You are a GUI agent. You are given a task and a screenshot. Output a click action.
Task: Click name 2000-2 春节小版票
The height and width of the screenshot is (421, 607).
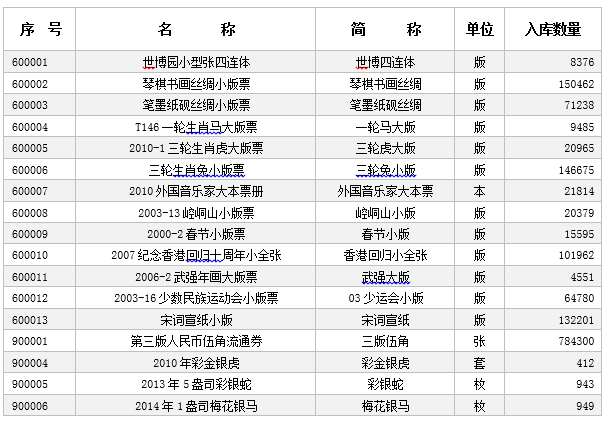pos(196,234)
